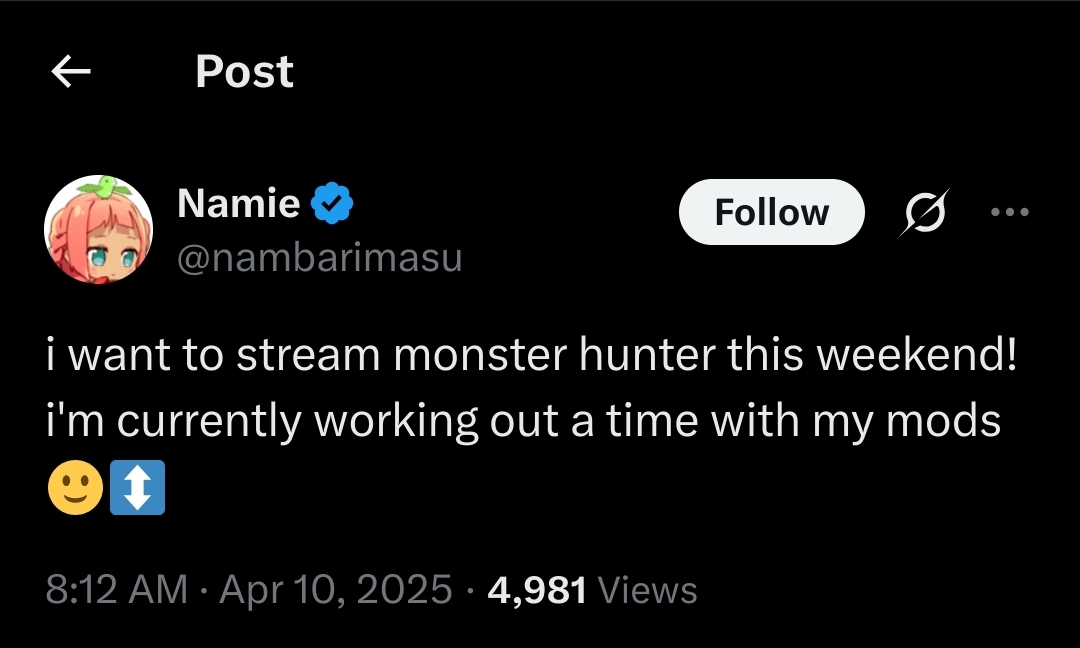
Task: Click the 4,981 view count number
Action: (536, 590)
